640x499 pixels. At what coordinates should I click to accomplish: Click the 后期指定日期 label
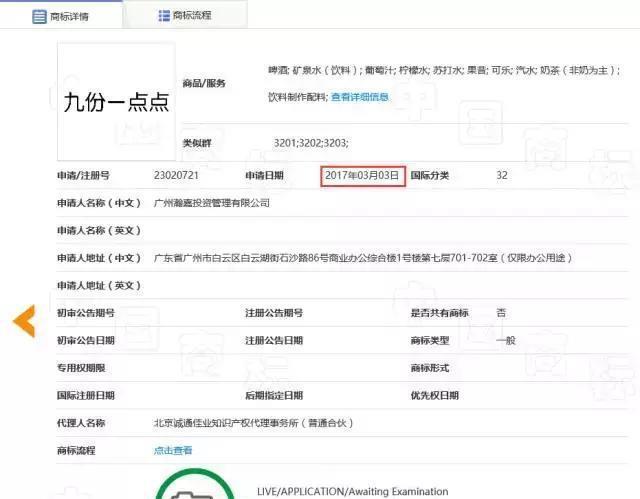point(274,395)
